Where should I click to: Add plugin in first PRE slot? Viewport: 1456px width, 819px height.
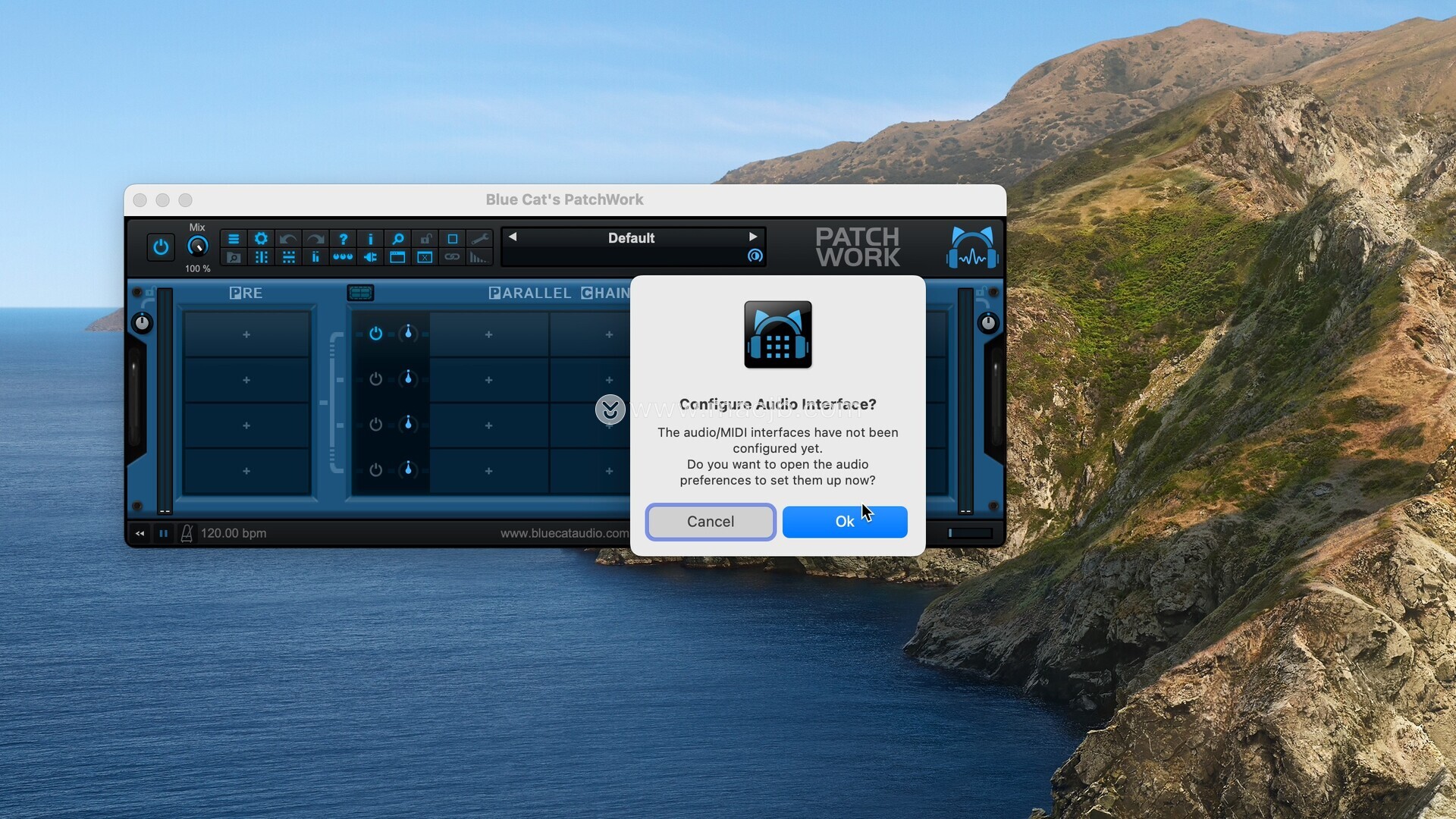tap(246, 334)
